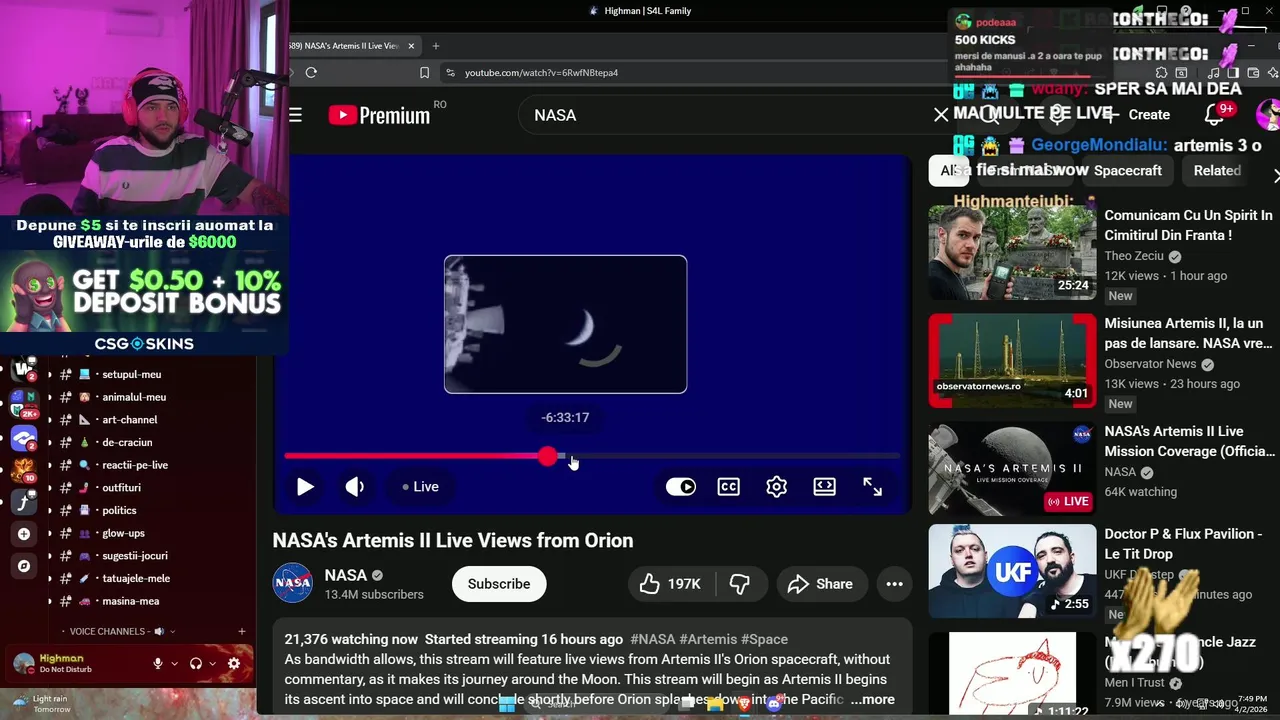1280x720 pixels.
Task: Open the three-dot more actions menu
Action: [x=895, y=584]
